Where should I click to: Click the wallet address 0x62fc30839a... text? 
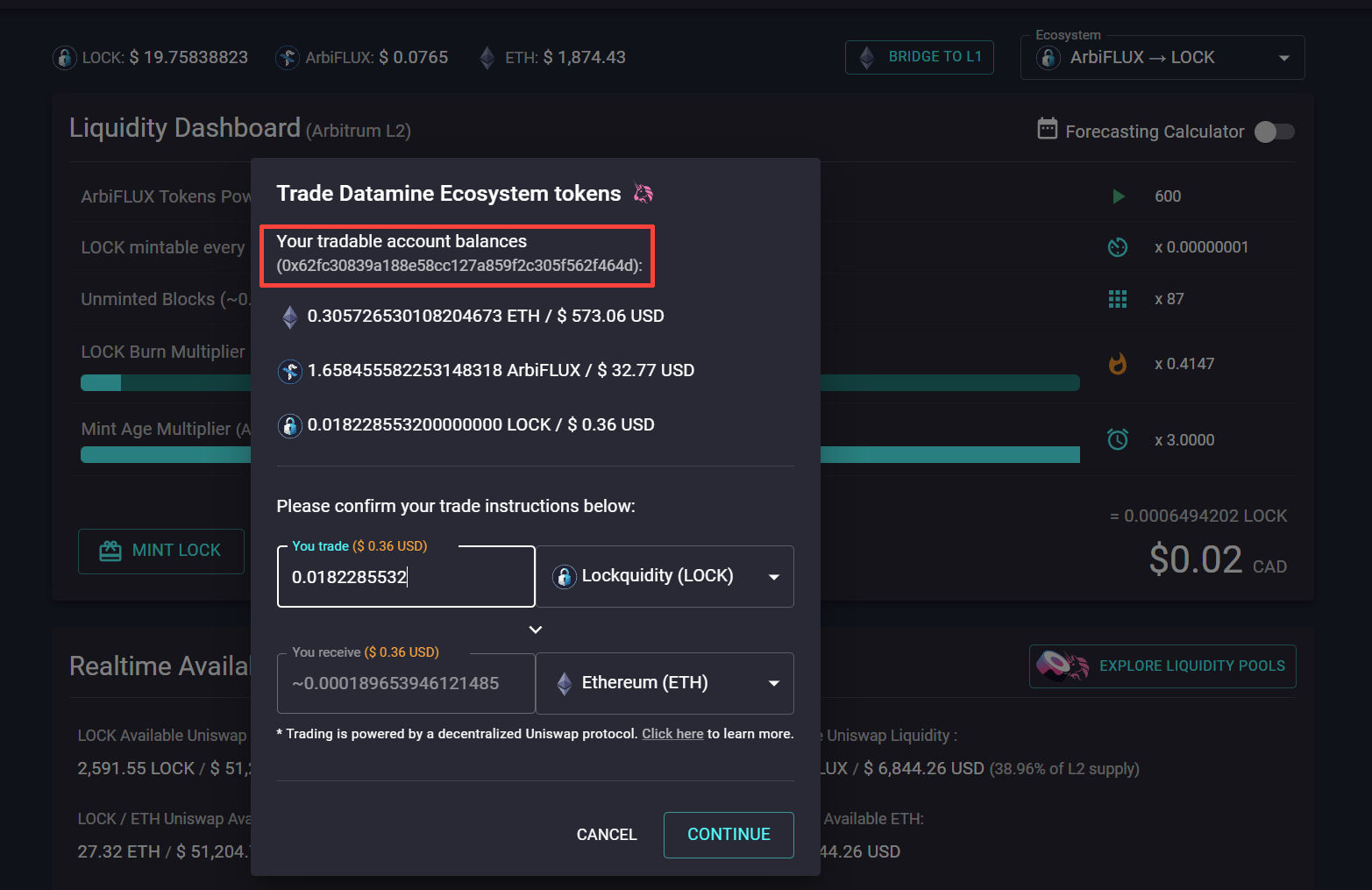point(459,266)
